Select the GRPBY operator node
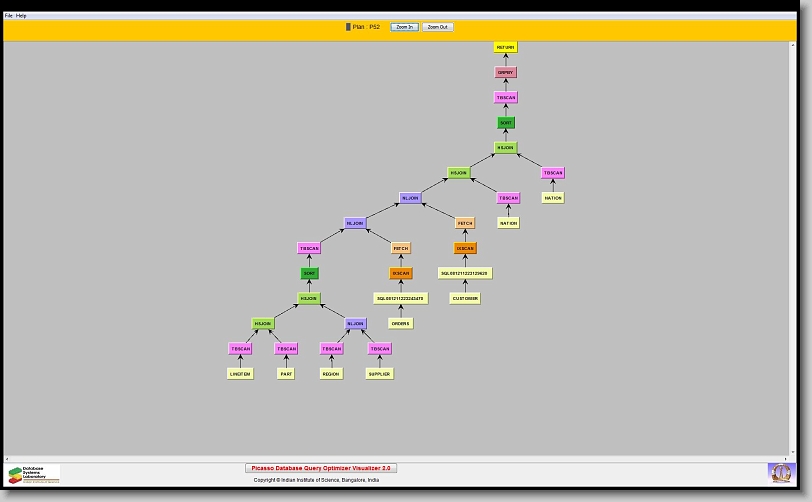 (506, 72)
